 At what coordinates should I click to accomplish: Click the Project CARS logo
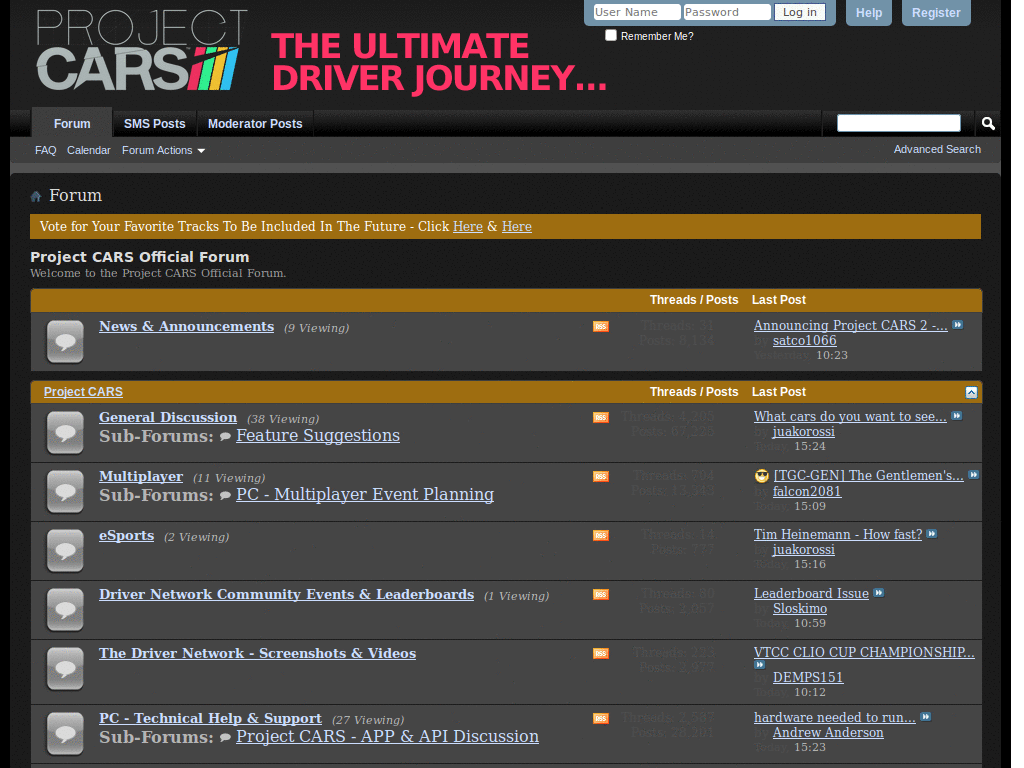click(x=141, y=50)
